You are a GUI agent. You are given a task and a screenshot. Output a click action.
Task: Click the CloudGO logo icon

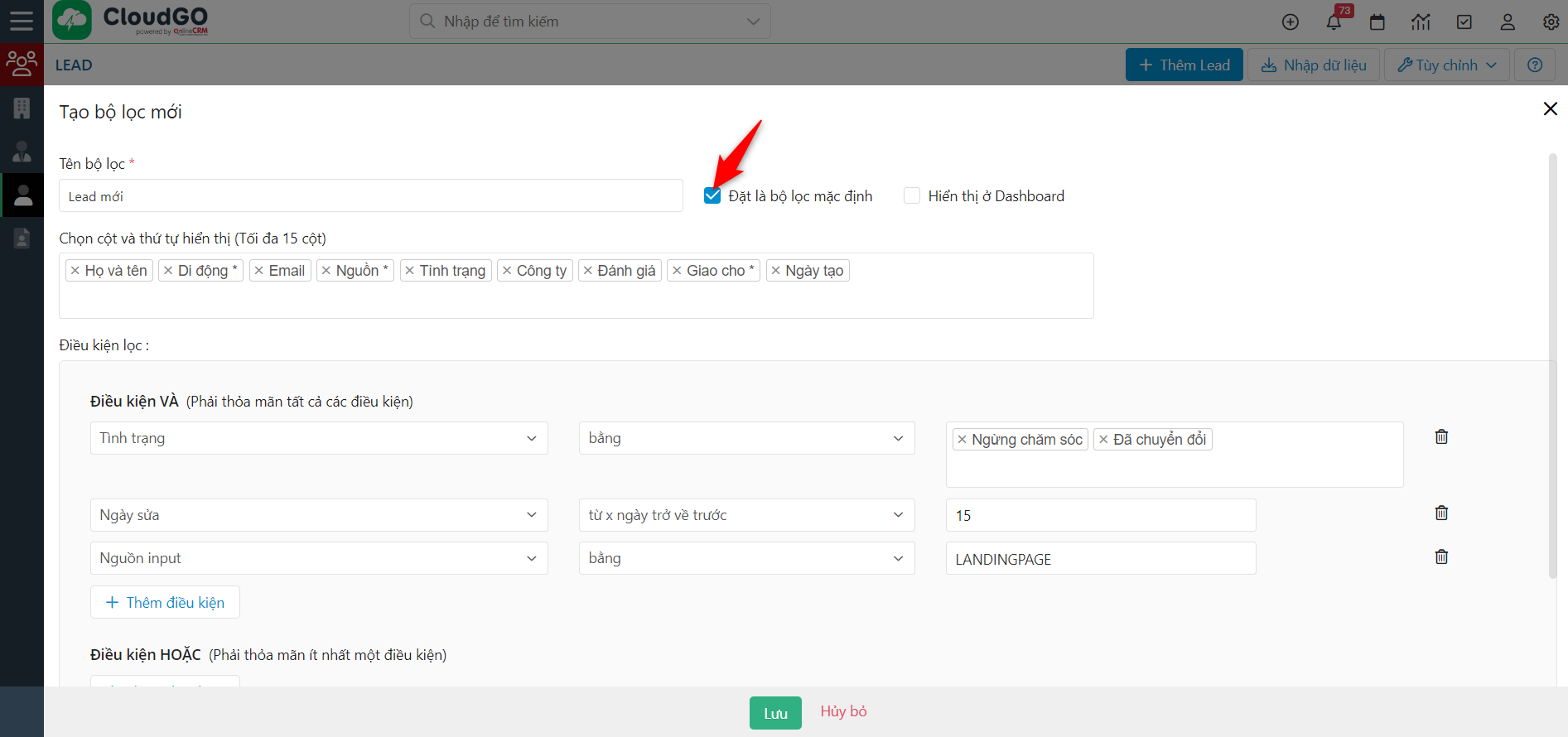click(x=72, y=21)
